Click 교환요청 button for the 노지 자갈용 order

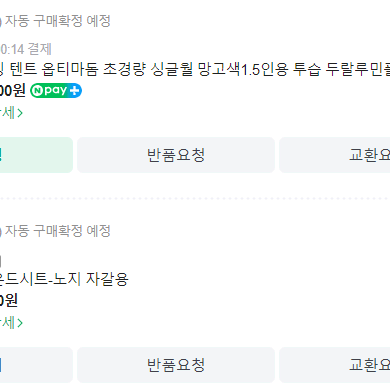335,365
